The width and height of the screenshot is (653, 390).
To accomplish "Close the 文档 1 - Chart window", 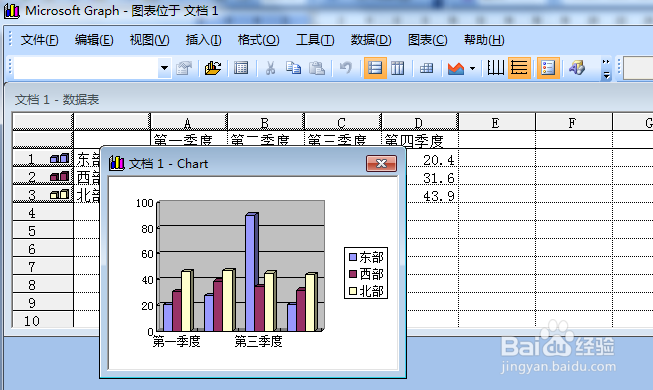I will [x=381, y=163].
